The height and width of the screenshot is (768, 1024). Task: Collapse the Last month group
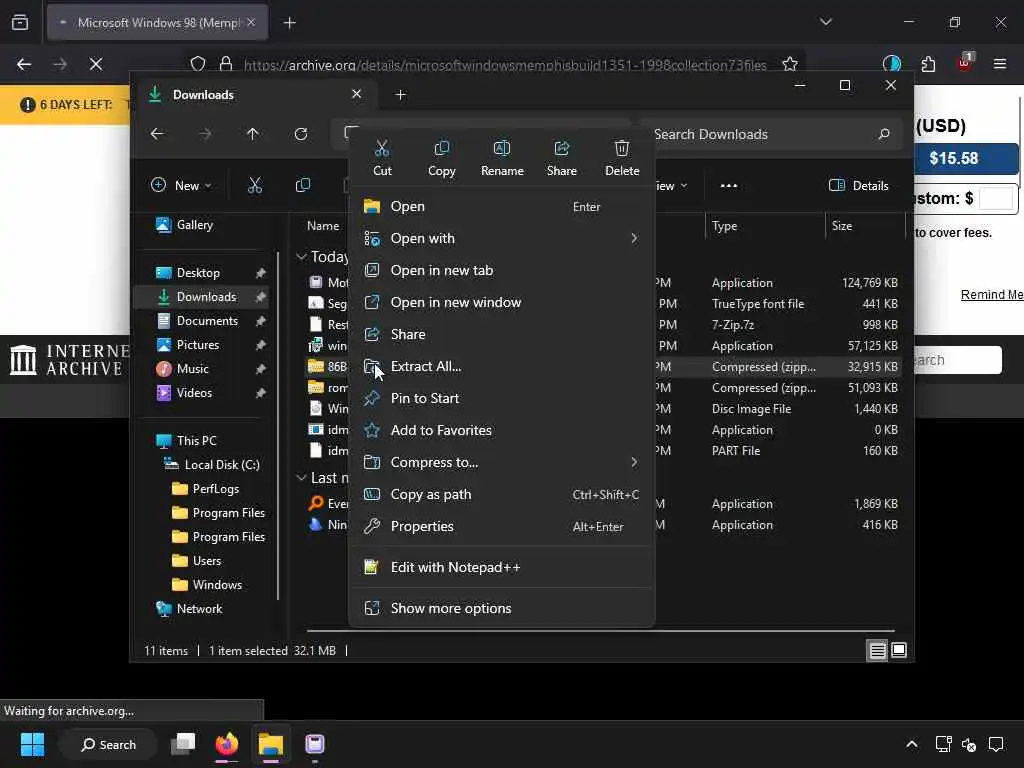point(301,478)
